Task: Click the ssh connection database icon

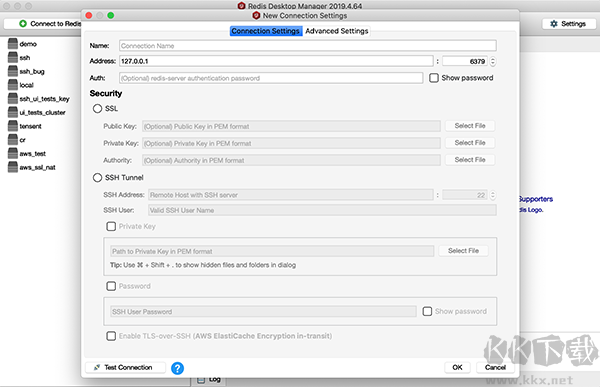Action: [13, 57]
